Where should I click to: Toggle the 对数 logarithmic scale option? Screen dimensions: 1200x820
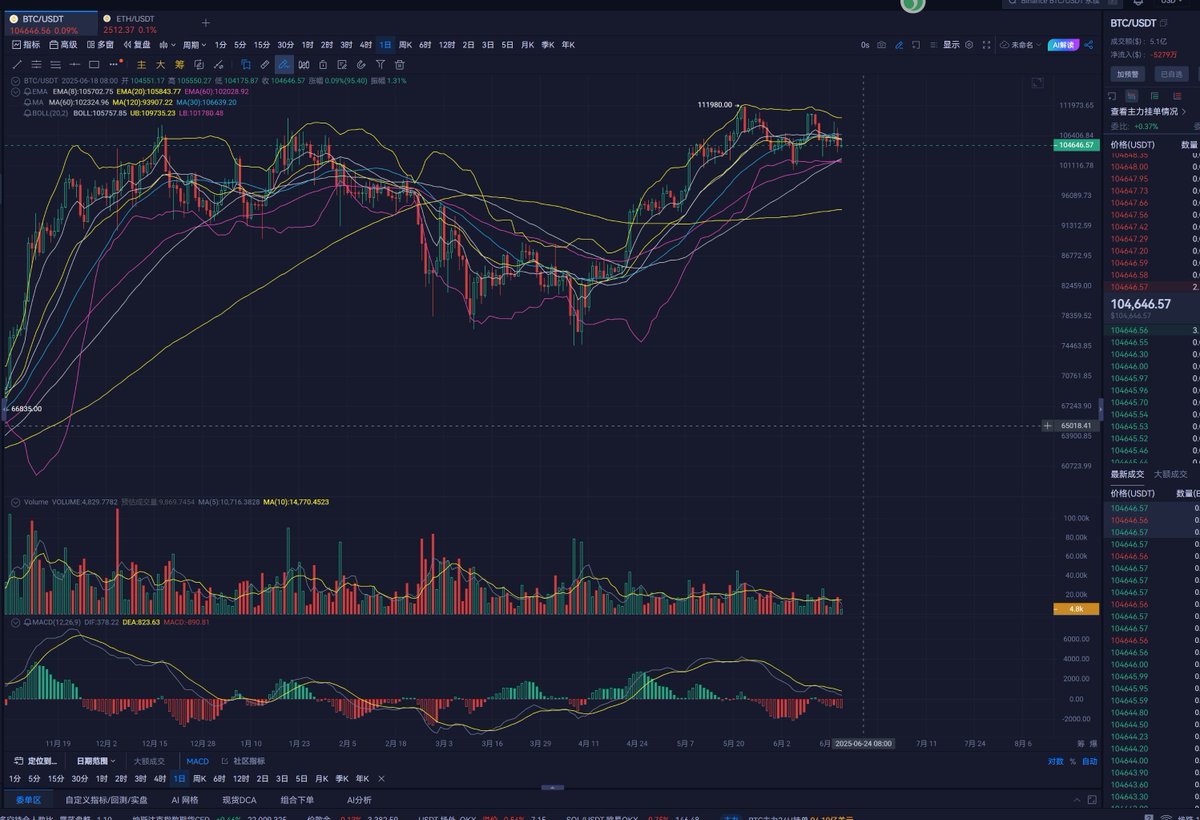pyautogui.click(x=1056, y=761)
